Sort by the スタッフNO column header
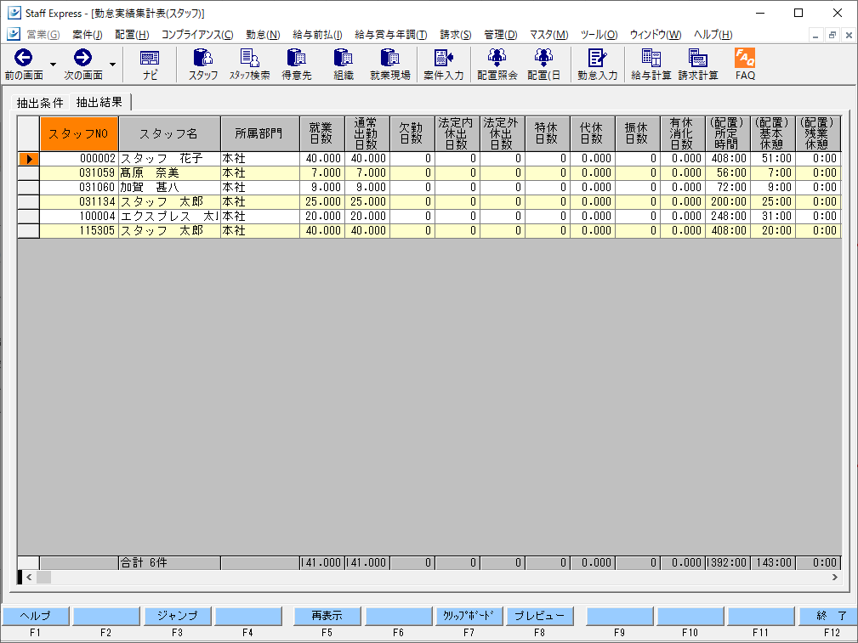The height and width of the screenshot is (643, 858). (x=79, y=134)
